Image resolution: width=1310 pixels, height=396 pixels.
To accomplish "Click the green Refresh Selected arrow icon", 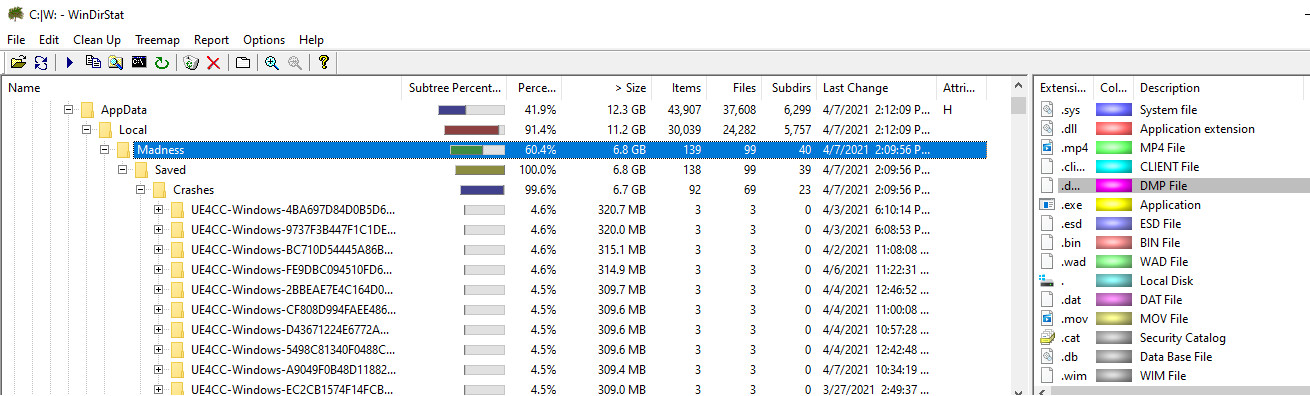I will [162, 63].
